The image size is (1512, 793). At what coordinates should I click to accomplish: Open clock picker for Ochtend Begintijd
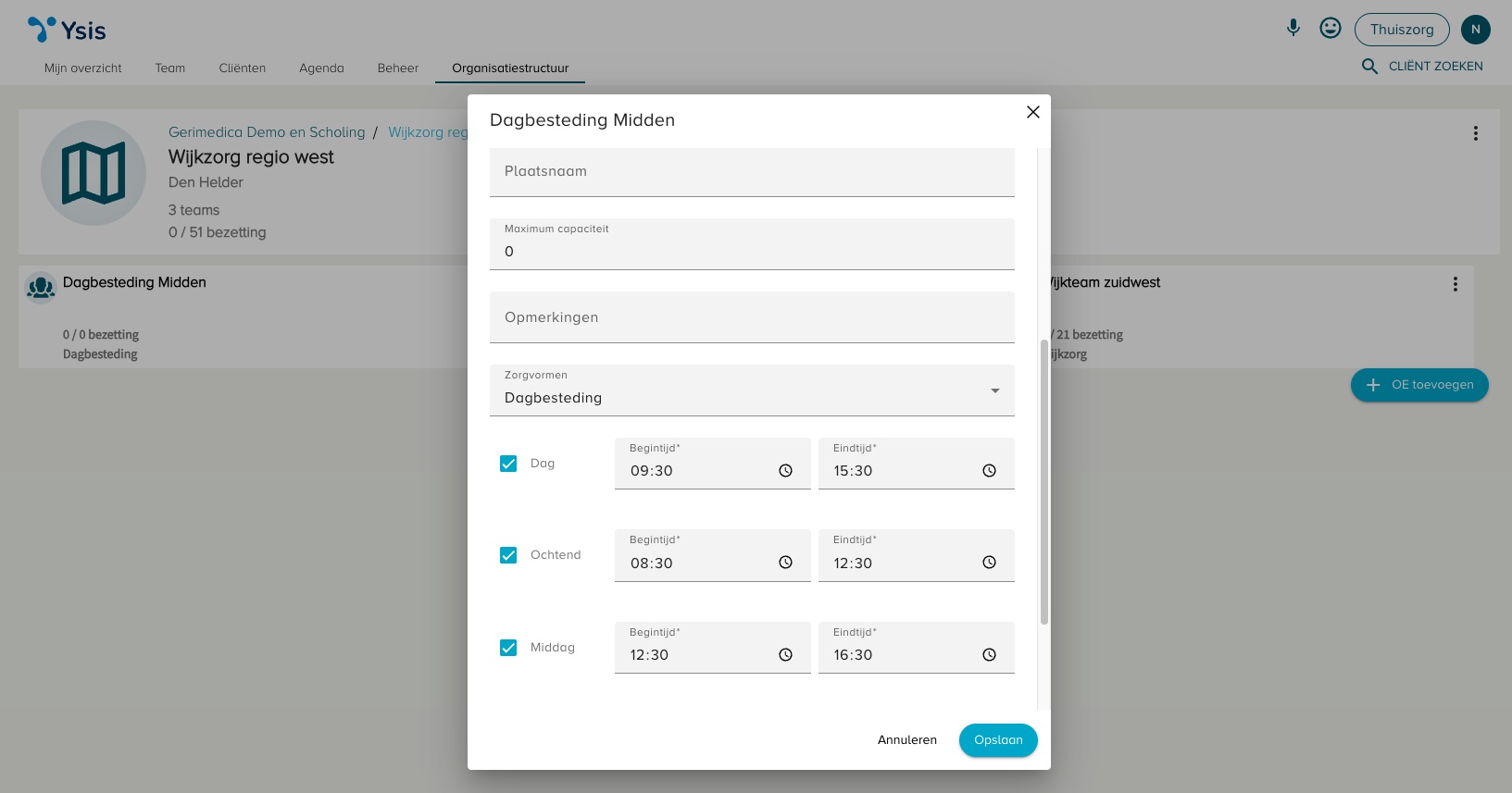(785, 563)
